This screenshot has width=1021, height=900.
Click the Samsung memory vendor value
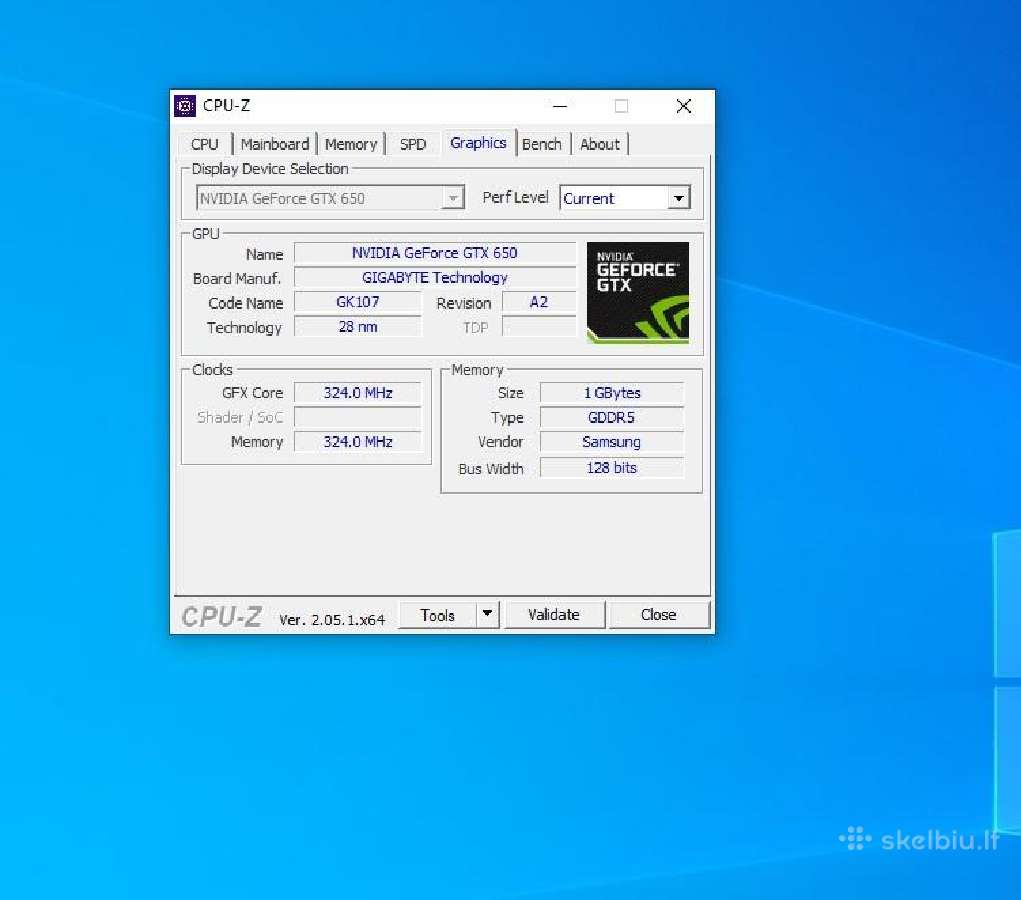[x=612, y=442]
